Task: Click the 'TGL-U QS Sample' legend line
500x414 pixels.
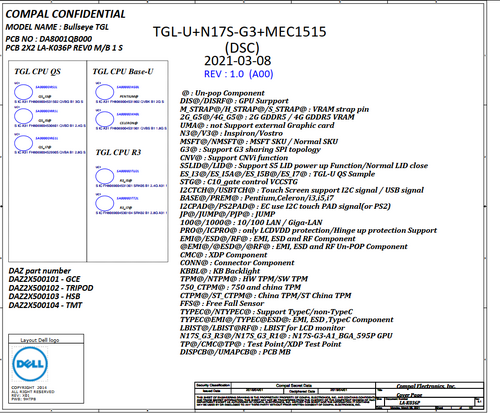Action: 277,174
